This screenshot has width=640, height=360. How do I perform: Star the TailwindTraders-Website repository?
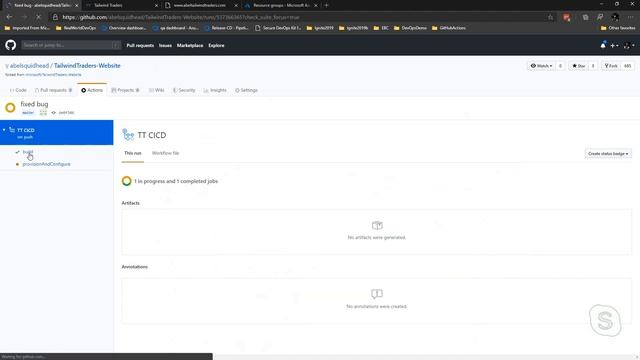pyautogui.click(x=578, y=66)
